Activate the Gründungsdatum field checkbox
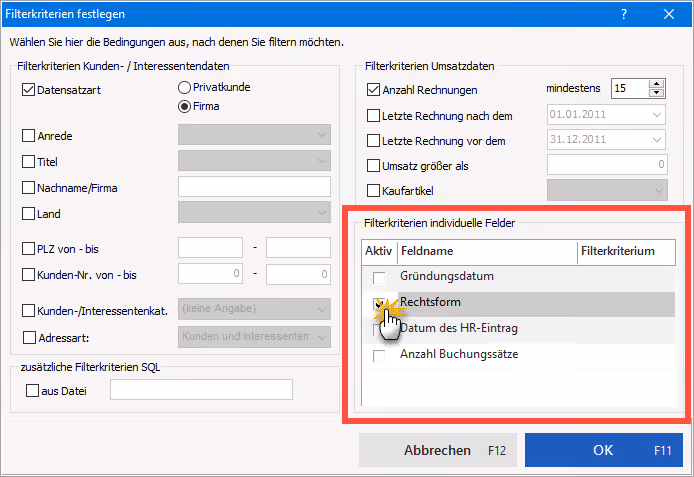Image resolution: width=694 pixels, height=477 pixels. pyautogui.click(x=379, y=278)
